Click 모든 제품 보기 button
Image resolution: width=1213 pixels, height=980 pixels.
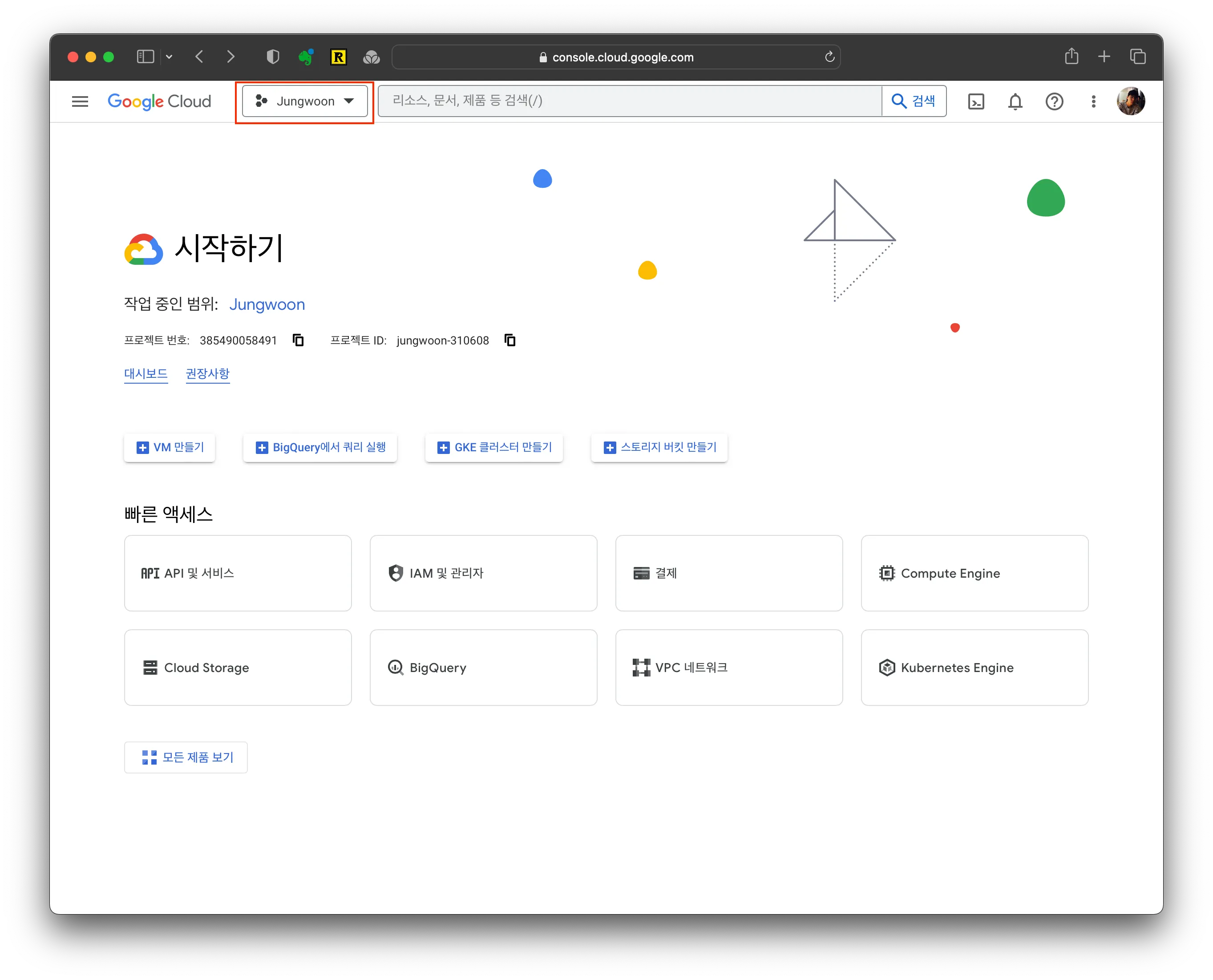[x=186, y=757]
